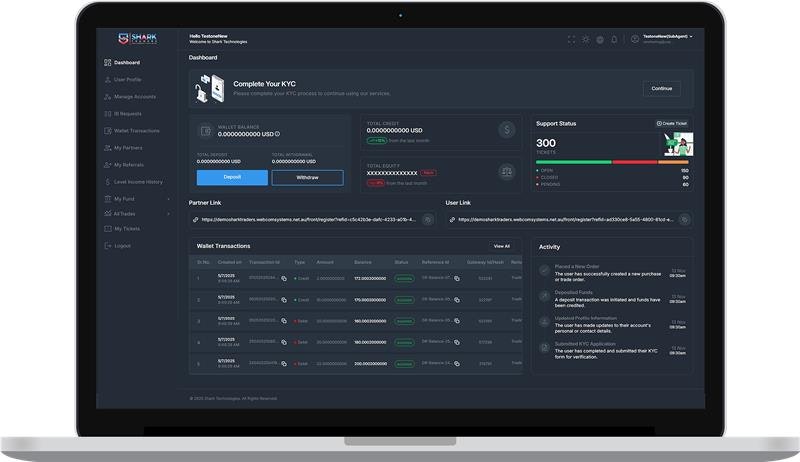800x462 pixels.
Task: Open Wallet Transactions sidebar item
Action: tap(136, 131)
